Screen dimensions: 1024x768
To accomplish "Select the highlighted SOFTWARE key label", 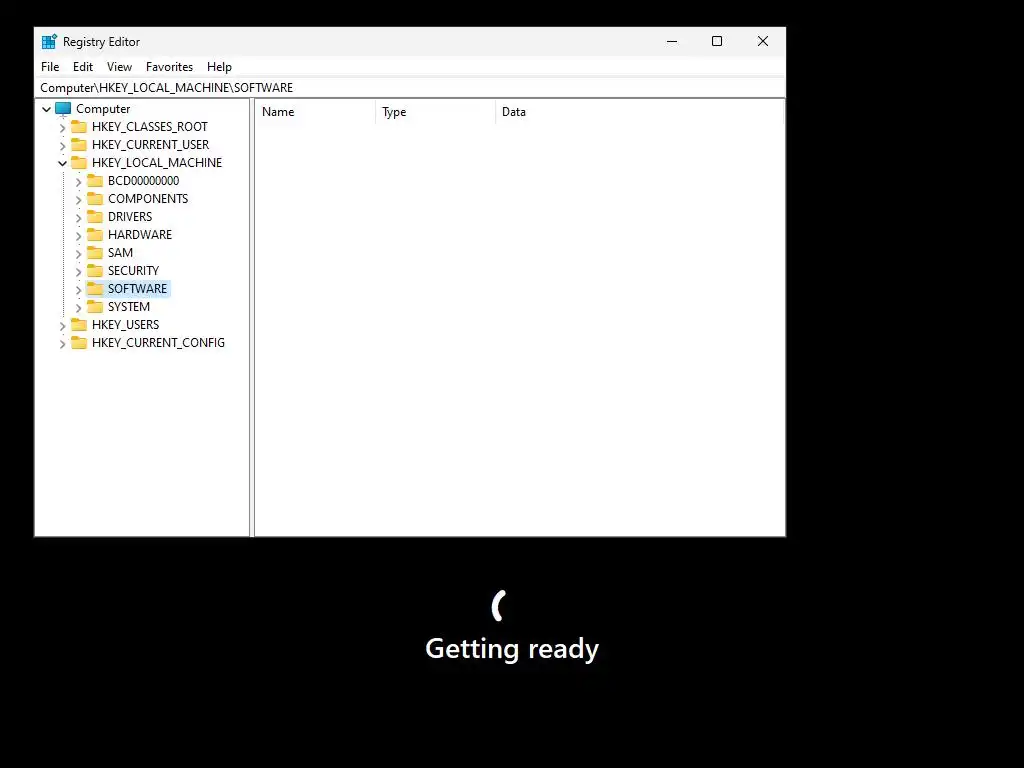I will (x=137, y=289).
